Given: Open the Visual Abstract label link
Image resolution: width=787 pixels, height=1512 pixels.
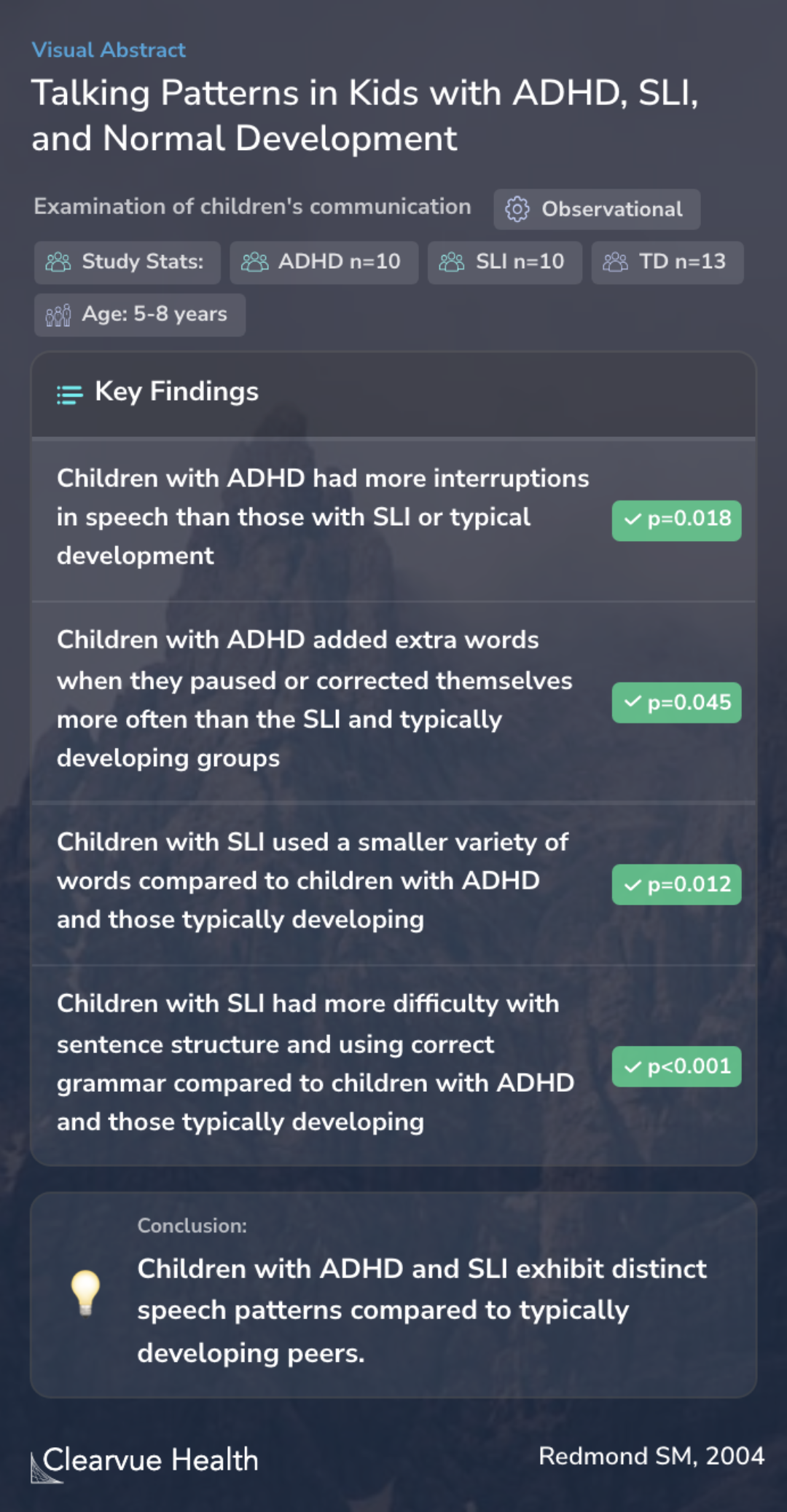Looking at the screenshot, I should pos(109,50).
